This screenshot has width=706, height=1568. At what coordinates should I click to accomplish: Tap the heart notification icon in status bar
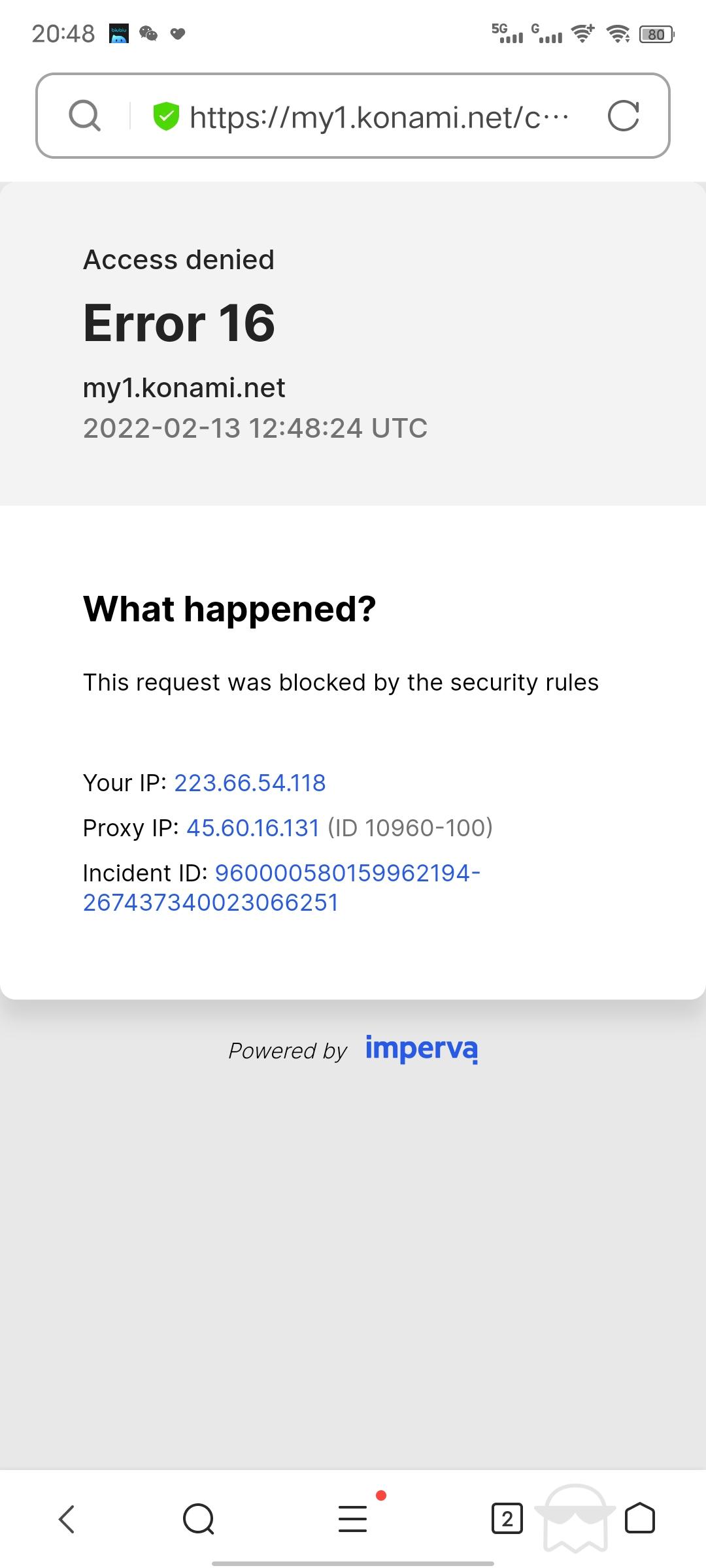(x=178, y=33)
